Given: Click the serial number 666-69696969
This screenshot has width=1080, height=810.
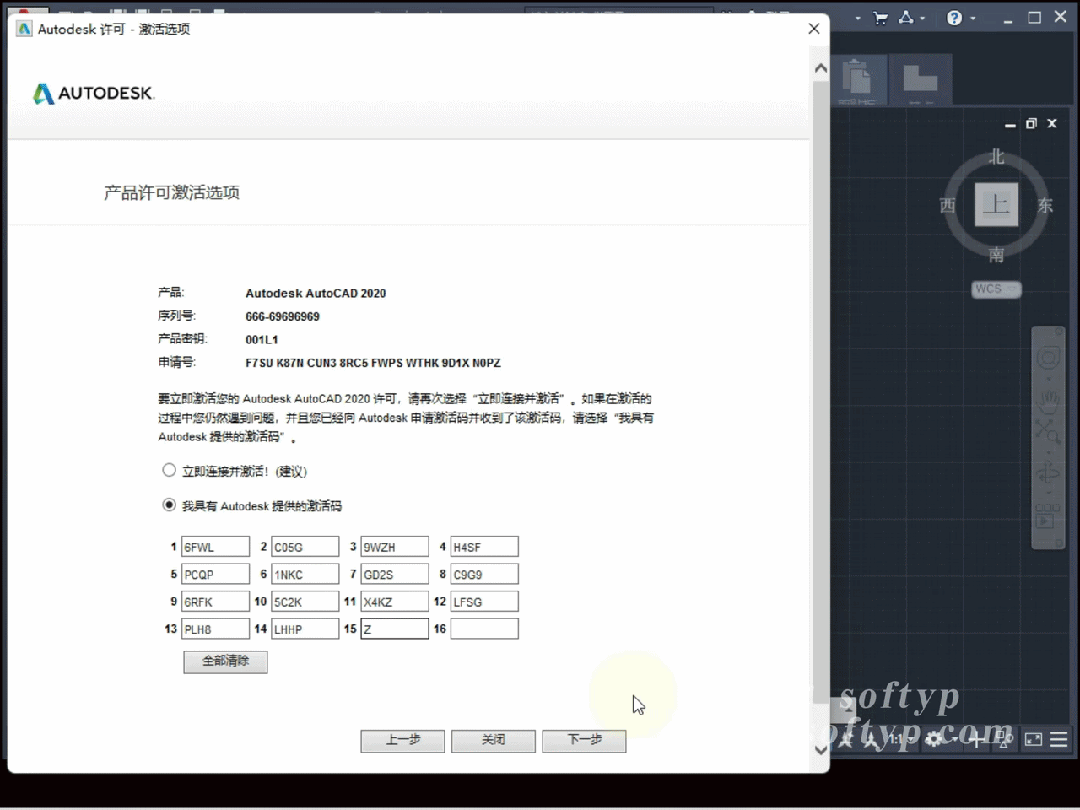Looking at the screenshot, I should [282, 317].
